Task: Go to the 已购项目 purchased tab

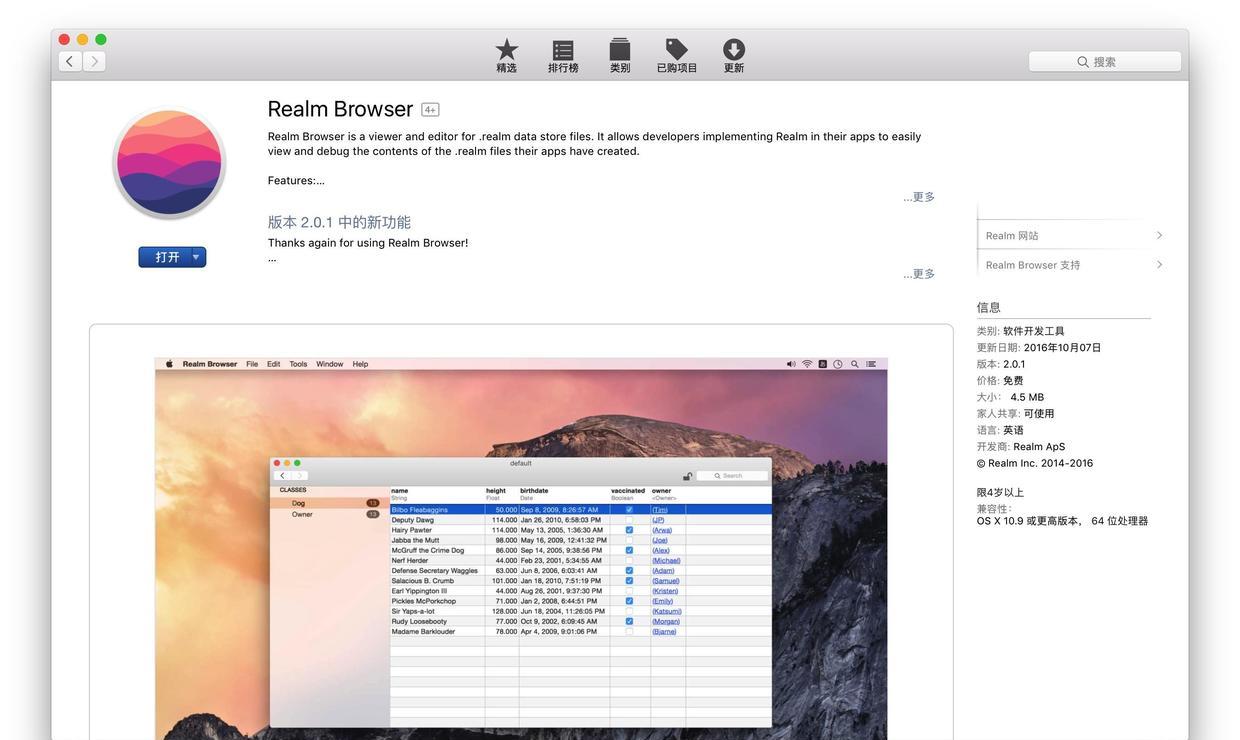Action: pos(677,56)
